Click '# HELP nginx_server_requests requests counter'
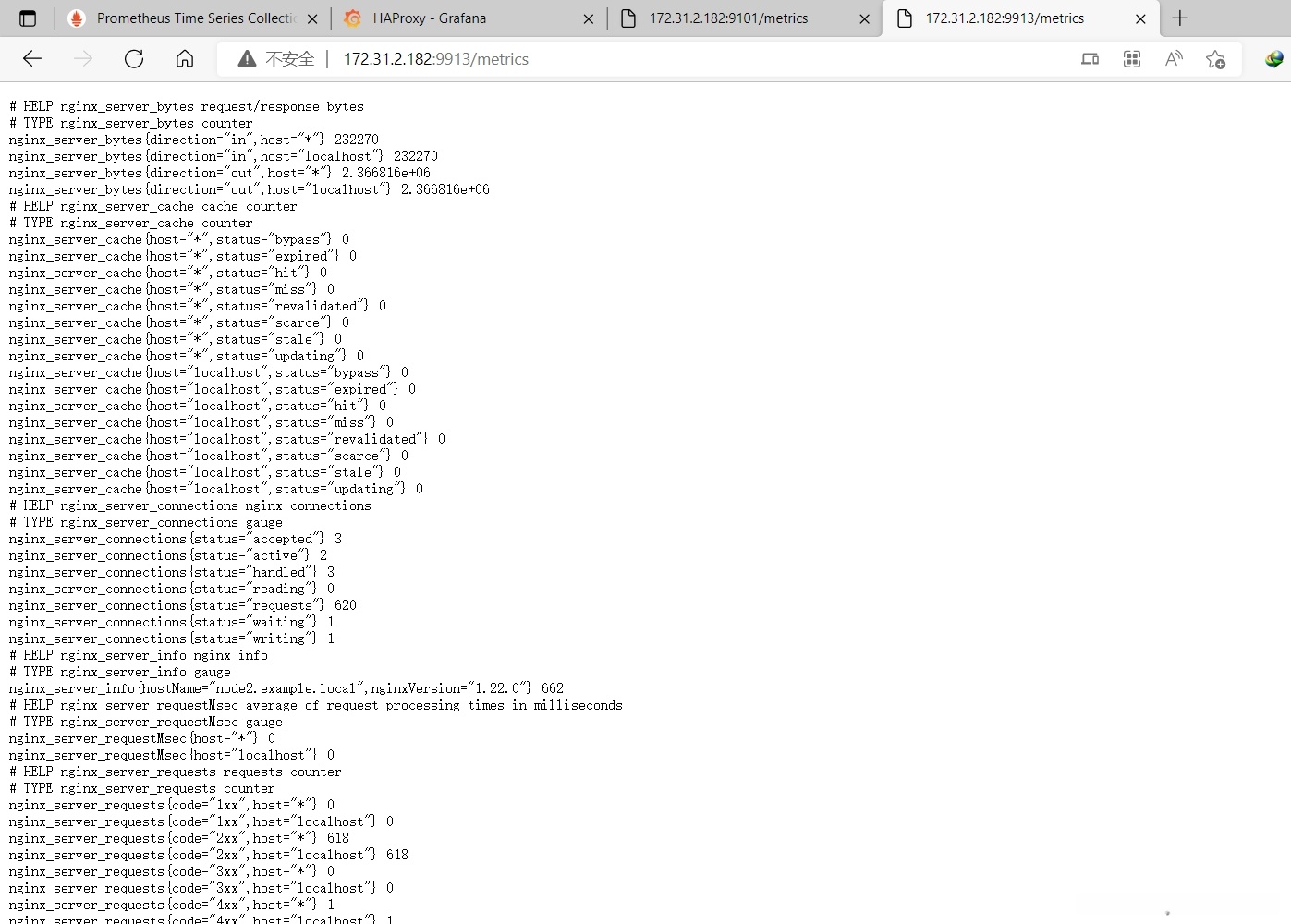The width and height of the screenshot is (1291, 924). 176,772
